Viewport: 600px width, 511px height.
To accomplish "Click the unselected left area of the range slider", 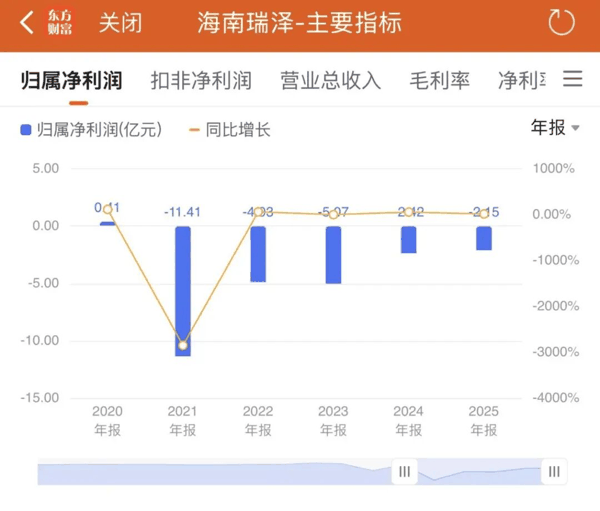I will click(x=214, y=472).
